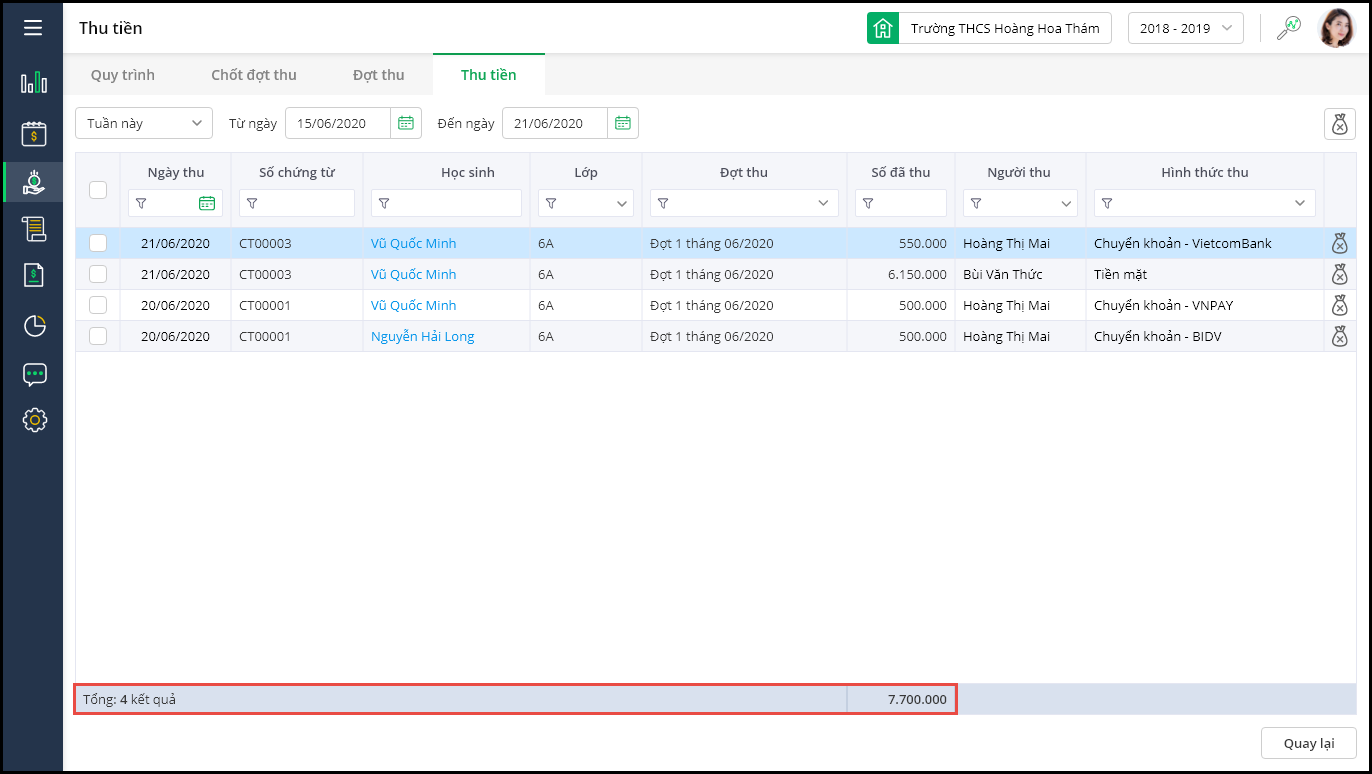Screen dimensions: 1372x774
Task: Open the chat messages sidebar icon
Action: click(x=34, y=374)
